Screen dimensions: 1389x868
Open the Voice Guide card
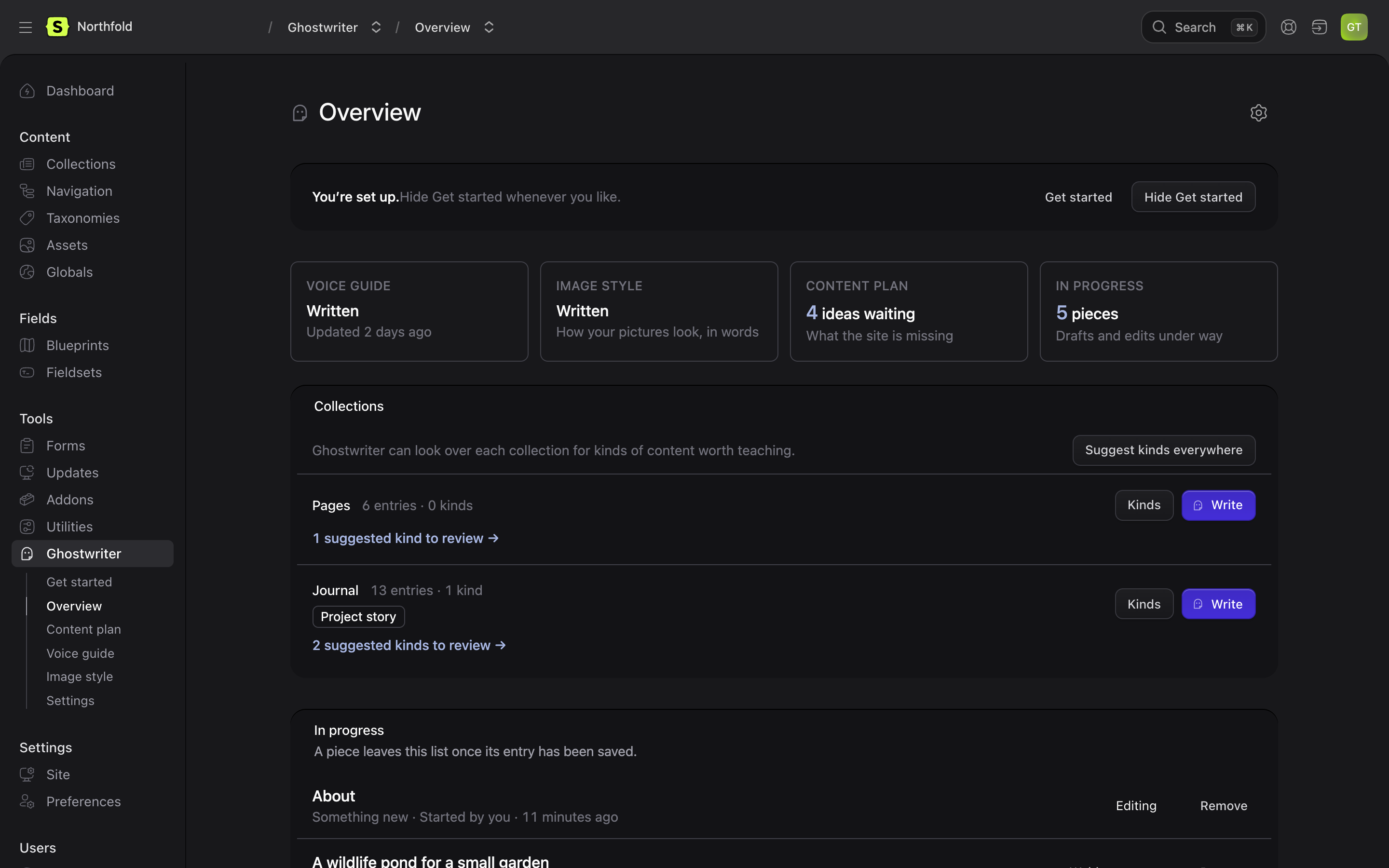(409, 312)
